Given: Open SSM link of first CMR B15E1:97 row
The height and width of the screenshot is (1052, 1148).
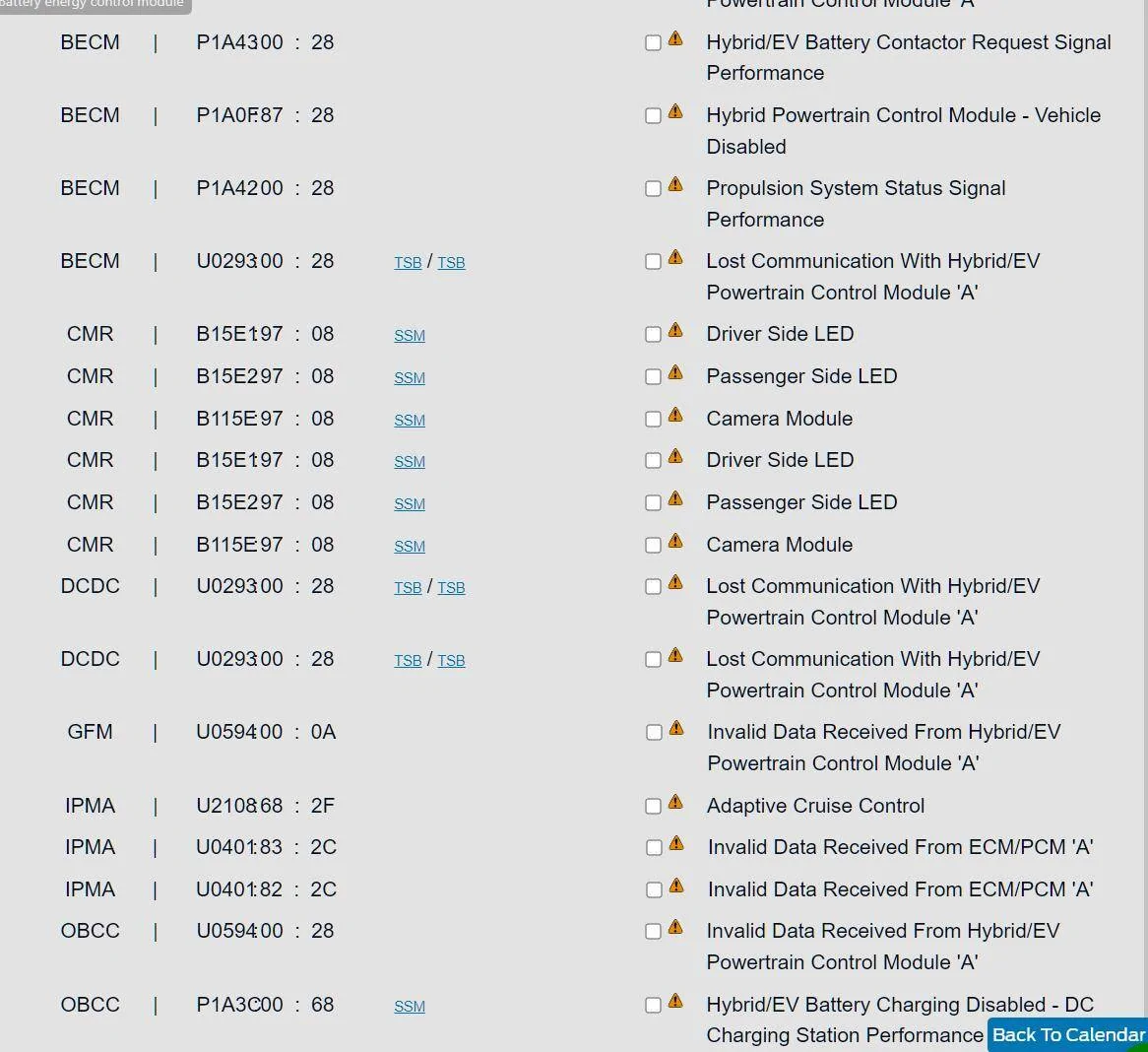Looking at the screenshot, I should [410, 335].
